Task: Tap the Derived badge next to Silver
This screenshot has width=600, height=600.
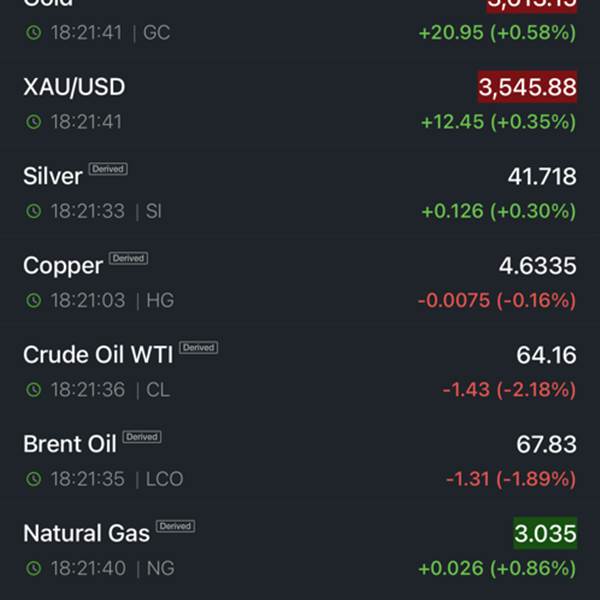Action: tap(108, 169)
